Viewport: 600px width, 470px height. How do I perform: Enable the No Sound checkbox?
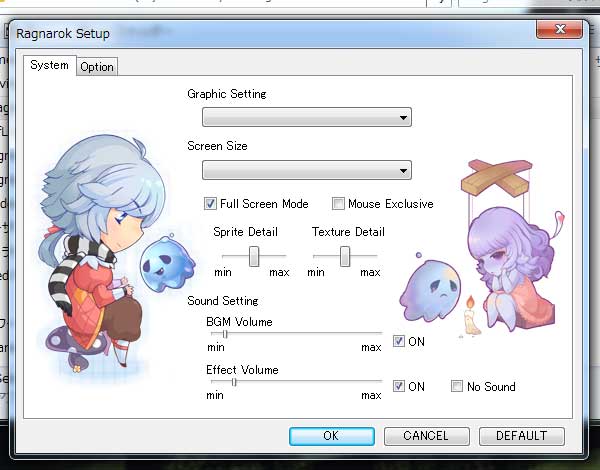[x=457, y=386]
